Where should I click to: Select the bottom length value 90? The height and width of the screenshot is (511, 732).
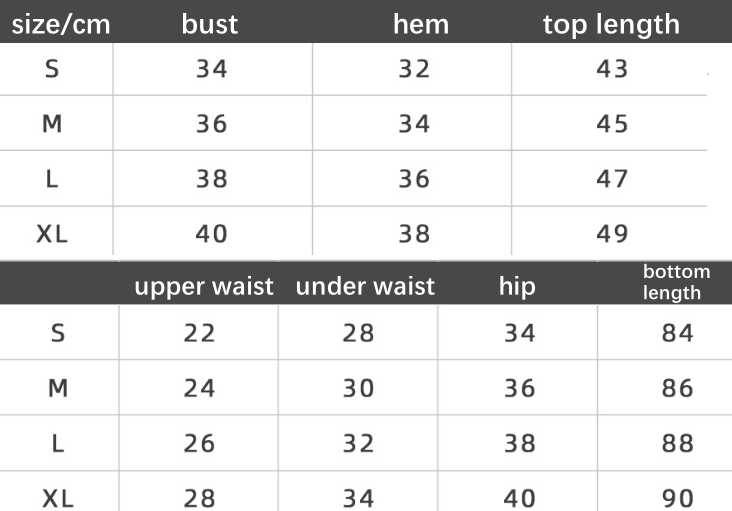click(x=677, y=497)
